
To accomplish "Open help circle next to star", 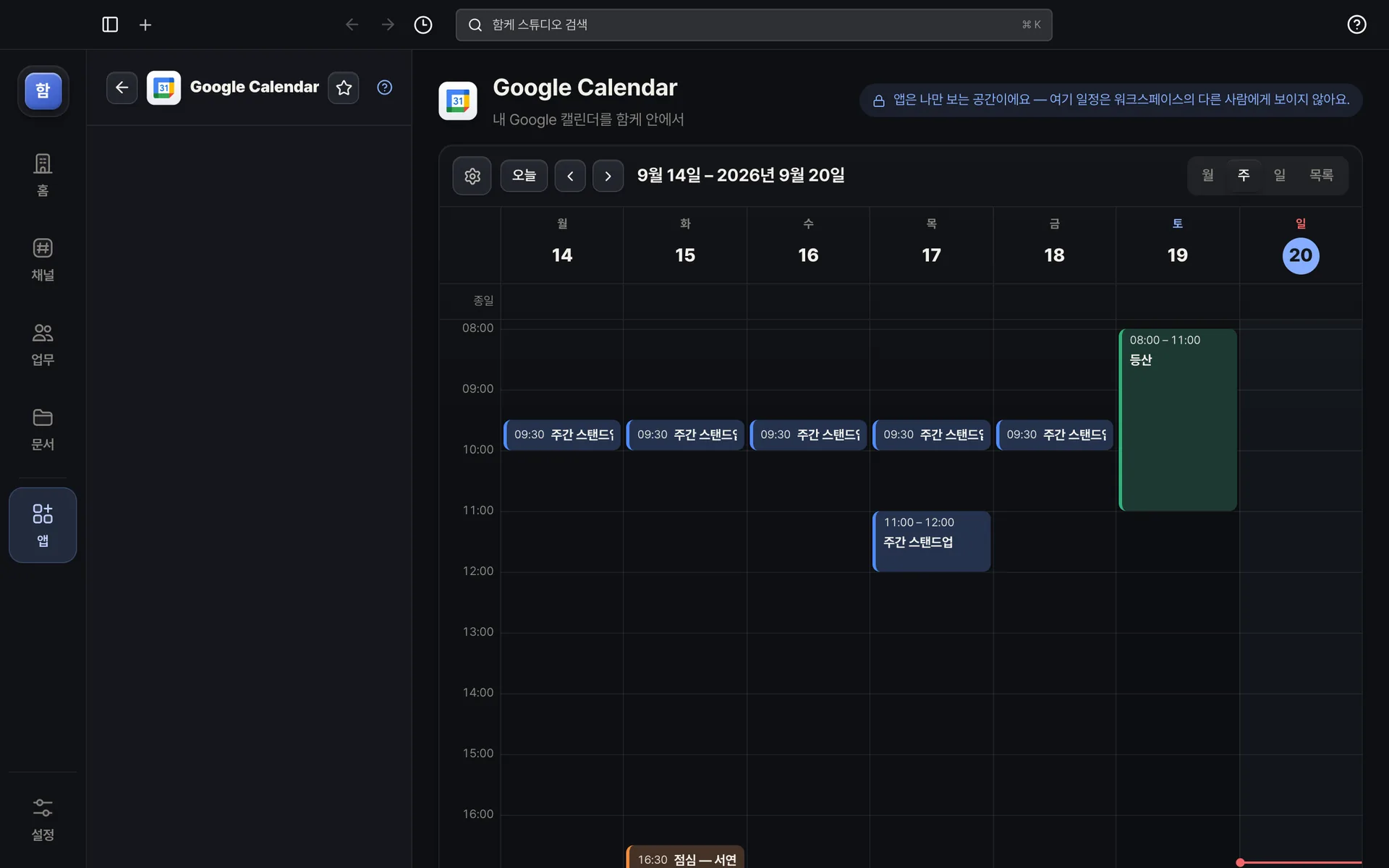I will [385, 88].
